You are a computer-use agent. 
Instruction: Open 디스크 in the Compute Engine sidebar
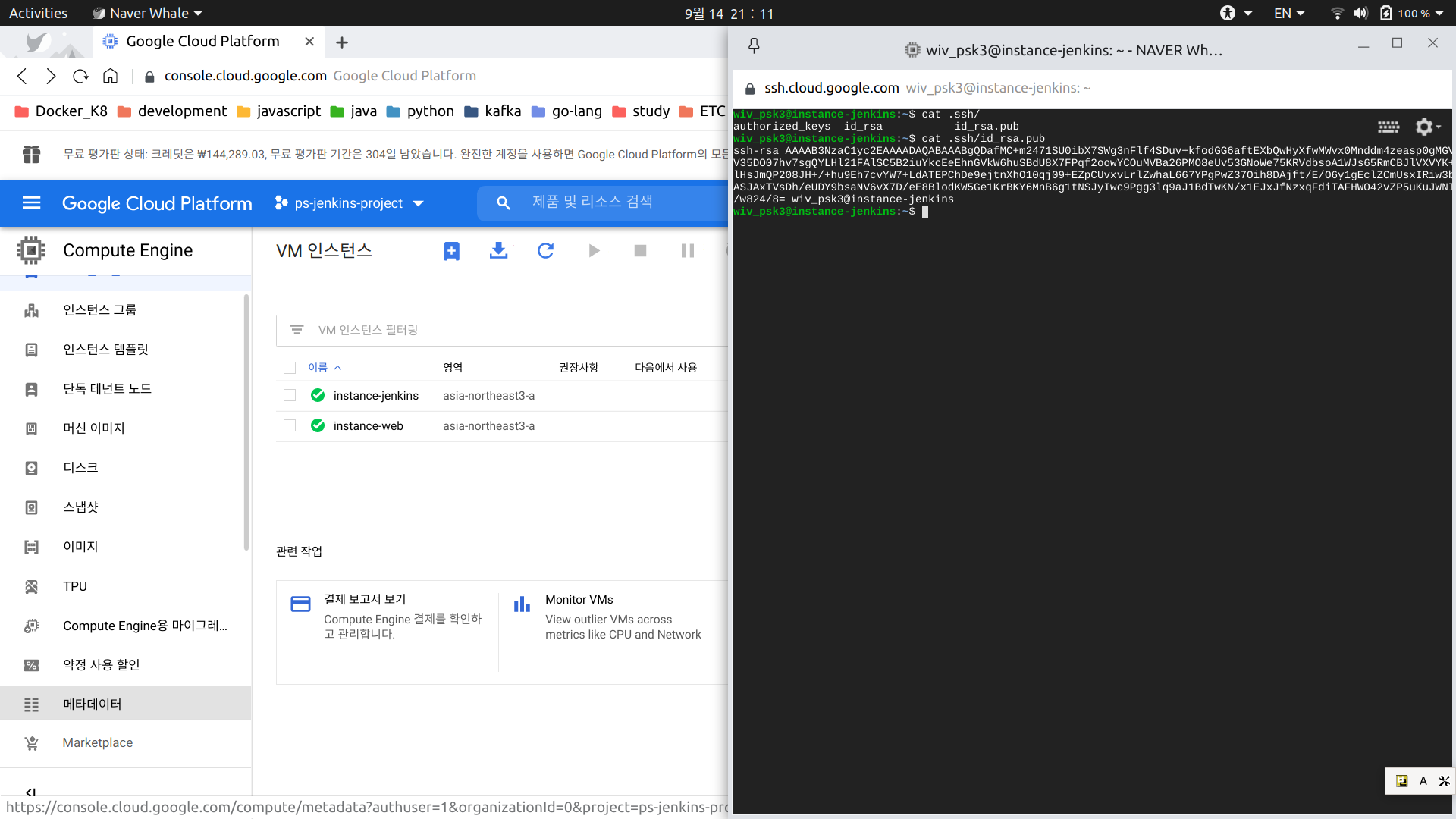click(80, 467)
